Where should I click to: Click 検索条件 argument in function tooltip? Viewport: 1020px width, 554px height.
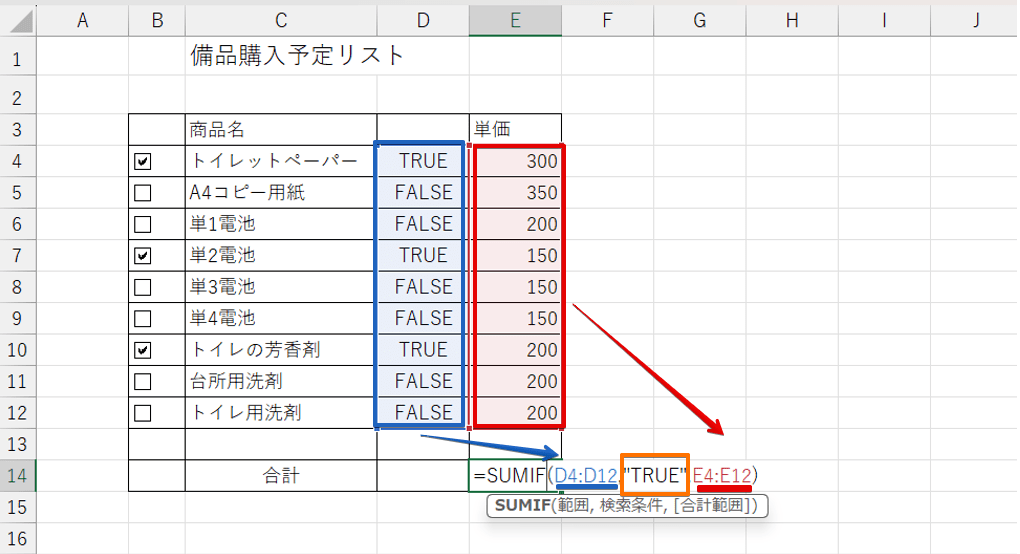(633, 506)
